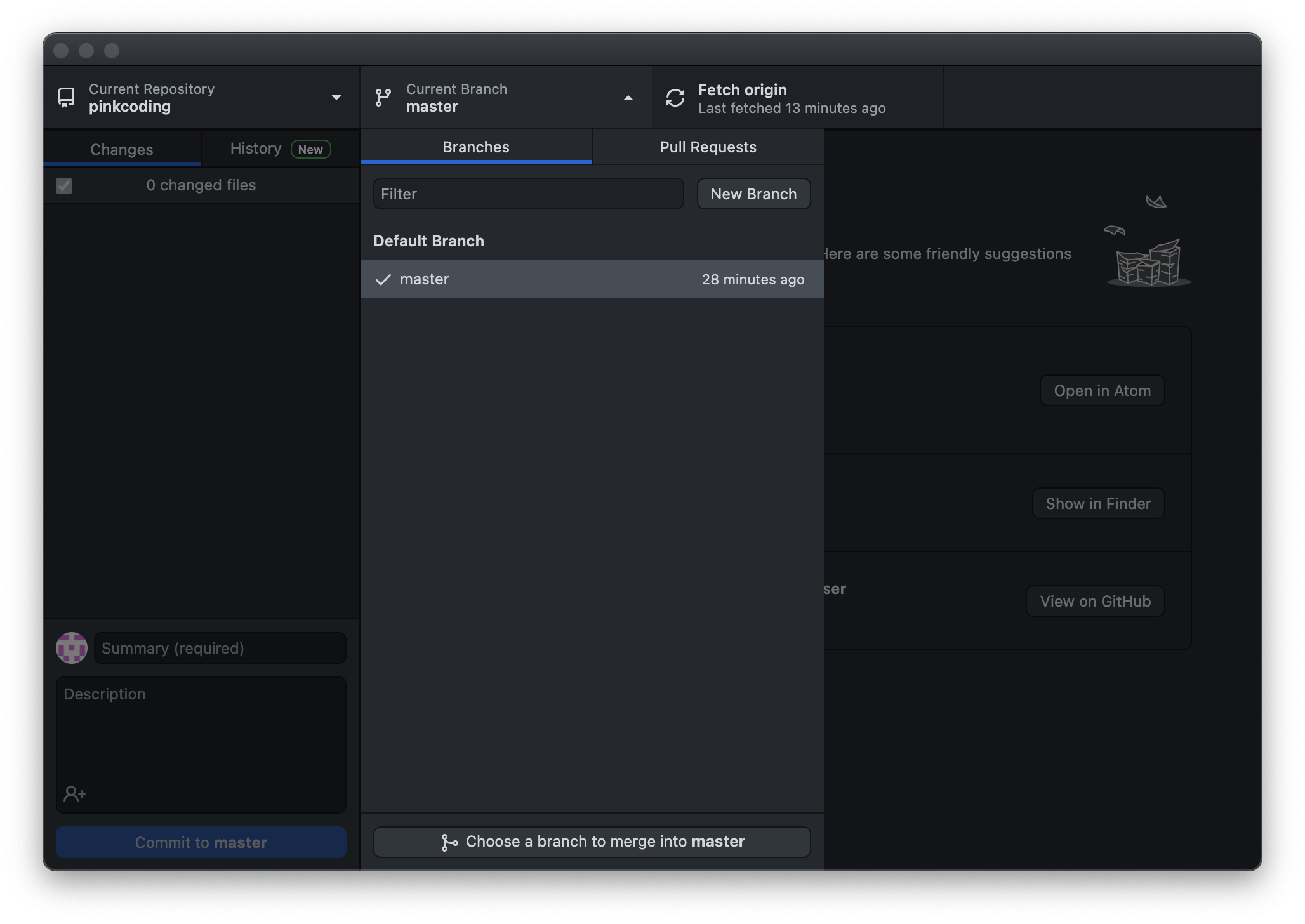This screenshot has height=924, width=1305.
Task: Click the Fetch origin sync arrows icon
Action: (x=675, y=98)
